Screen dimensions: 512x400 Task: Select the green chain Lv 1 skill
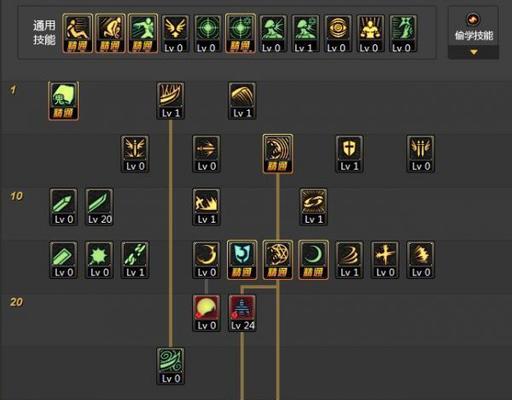[135, 260]
